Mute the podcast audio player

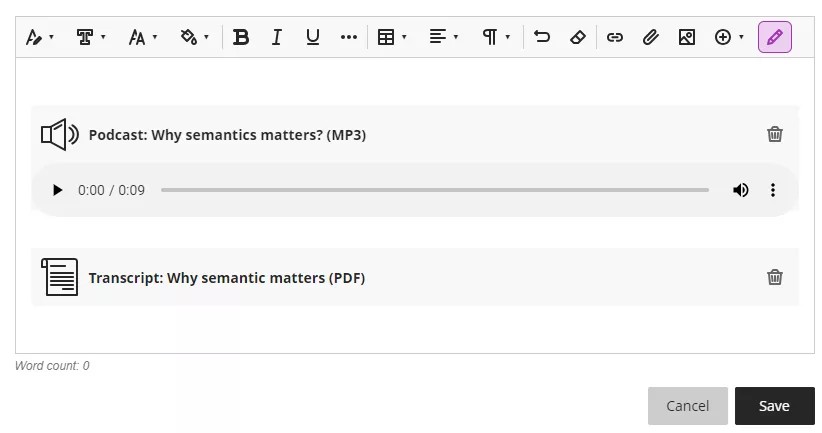point(740,190)
